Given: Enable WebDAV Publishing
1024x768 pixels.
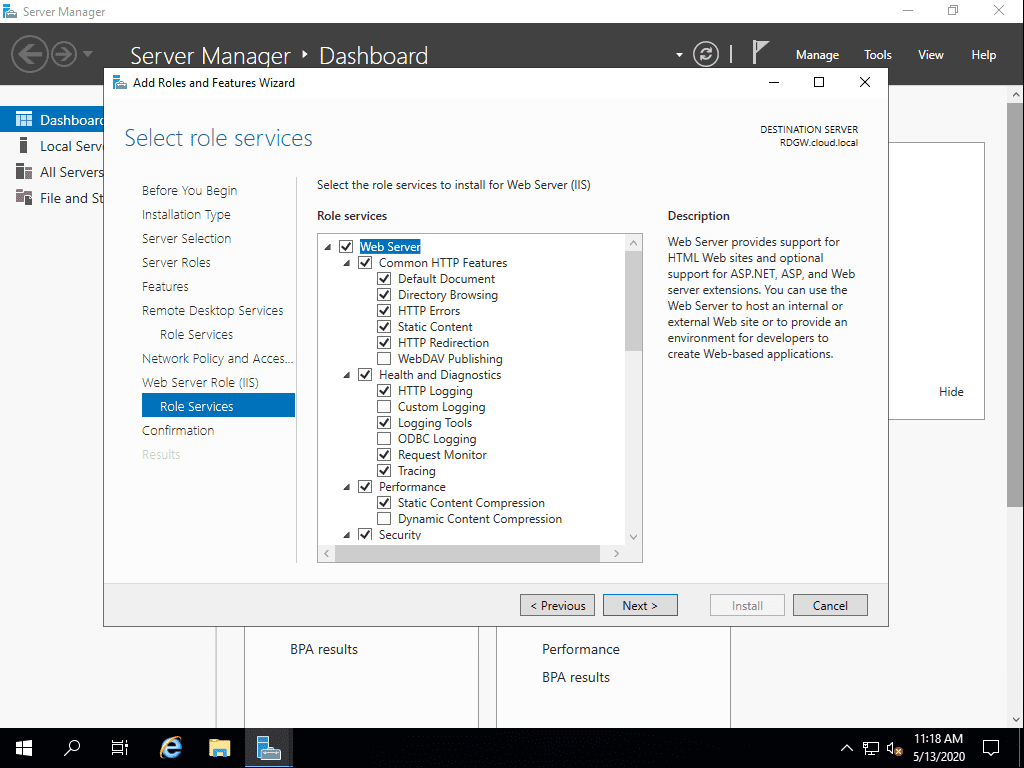Looking at the screenshot, I should click(384, 358).
